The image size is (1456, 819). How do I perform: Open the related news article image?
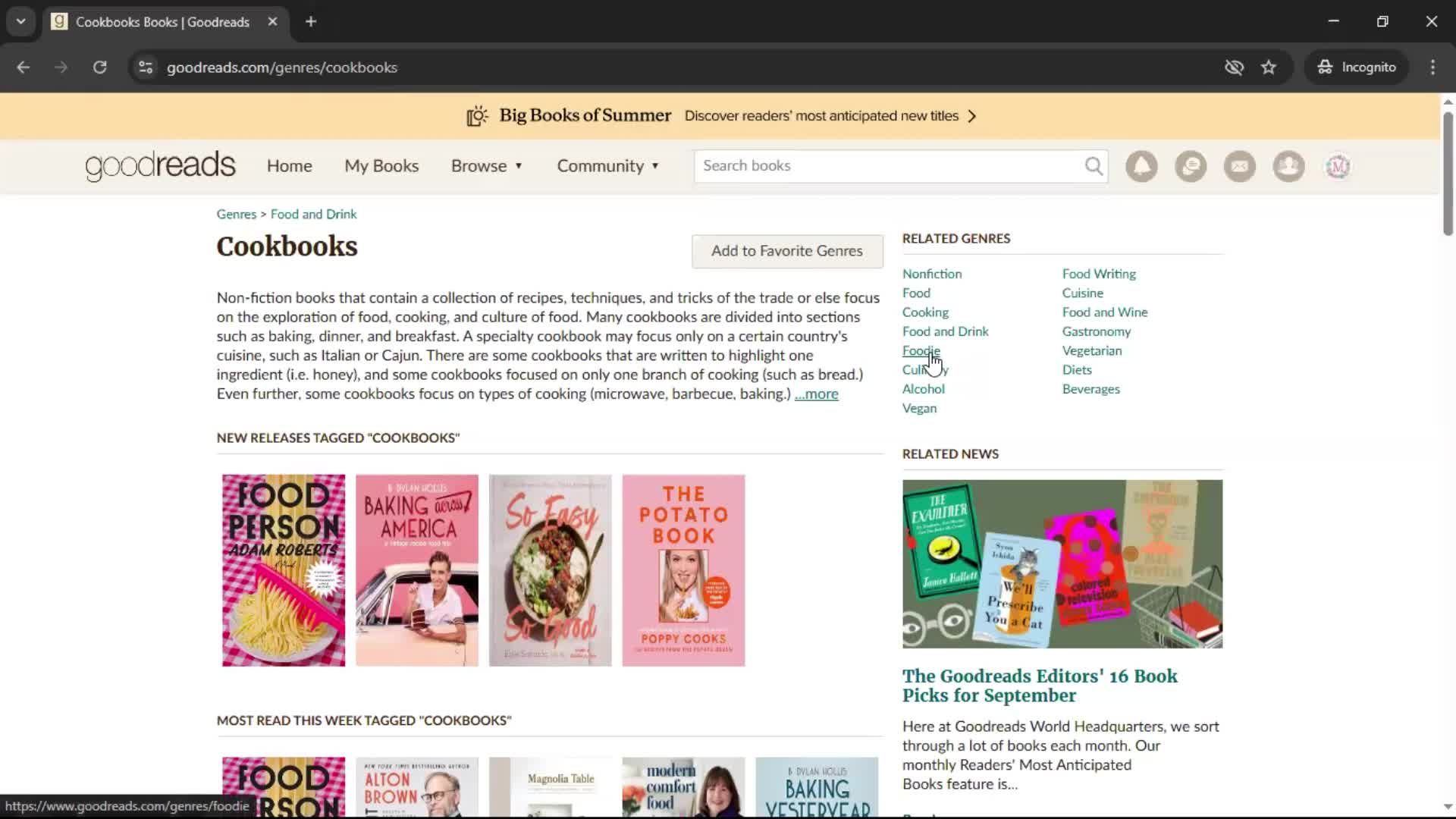click(1062, 563)
